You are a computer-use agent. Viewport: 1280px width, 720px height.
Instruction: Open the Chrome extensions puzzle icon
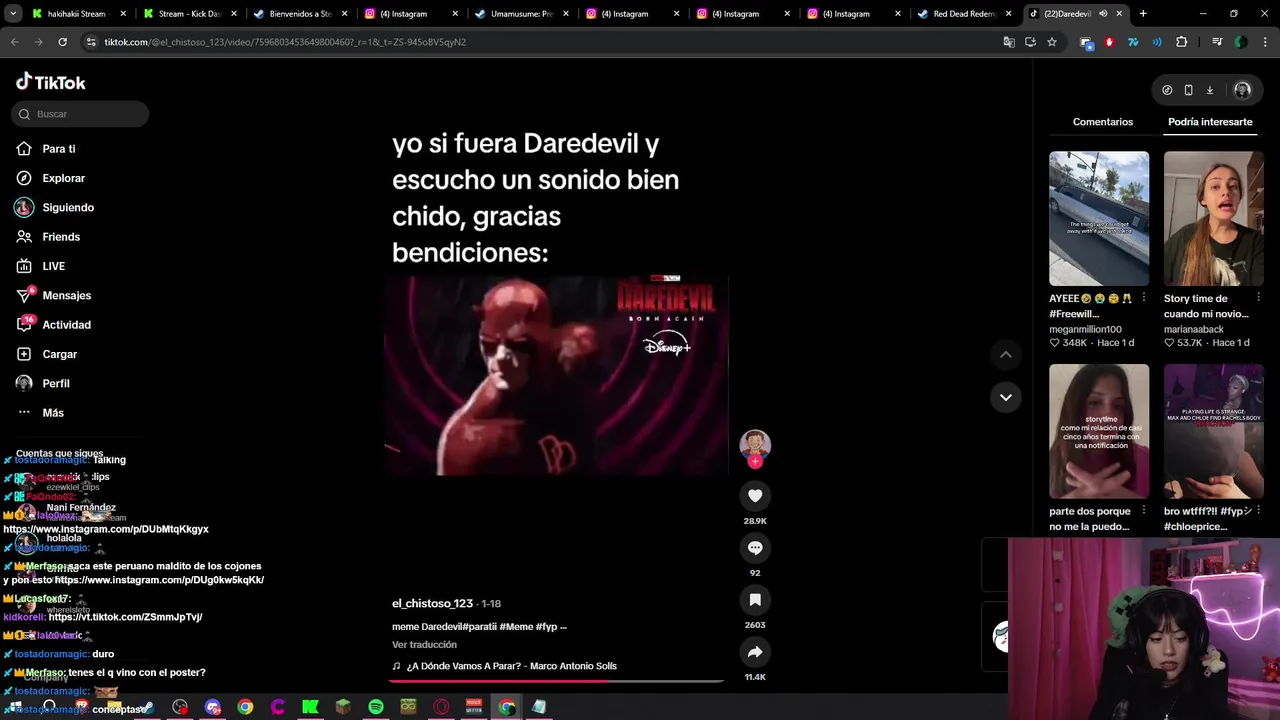[1182, 42]
